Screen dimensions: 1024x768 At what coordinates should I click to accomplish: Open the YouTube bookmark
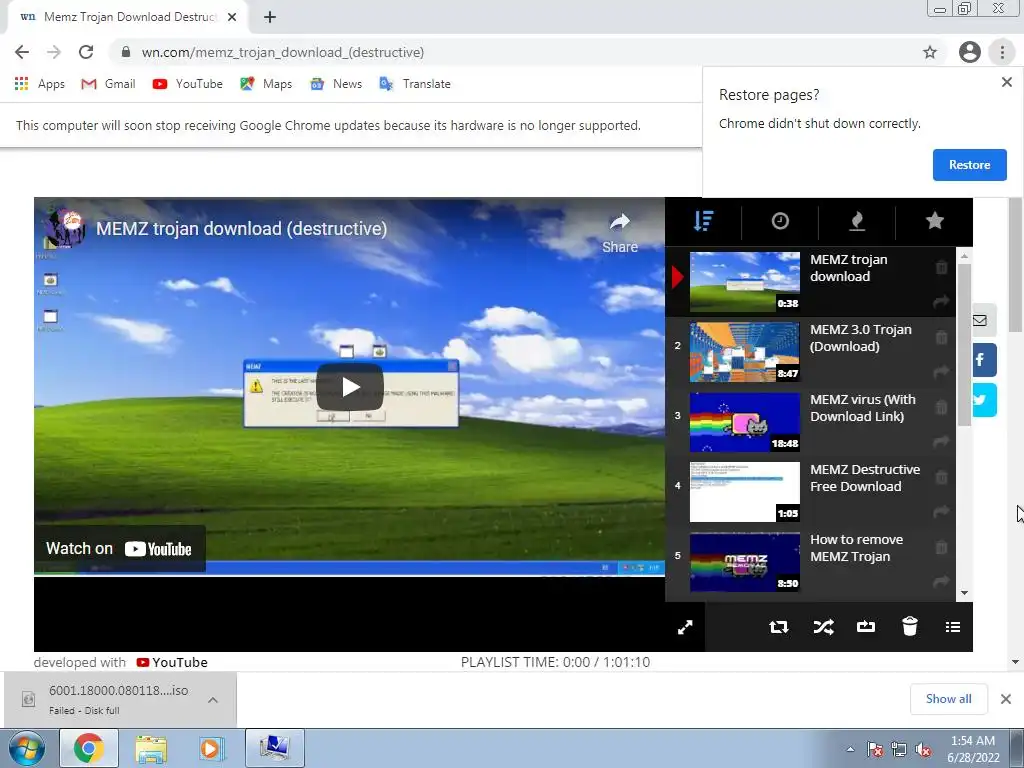(187, 84)
